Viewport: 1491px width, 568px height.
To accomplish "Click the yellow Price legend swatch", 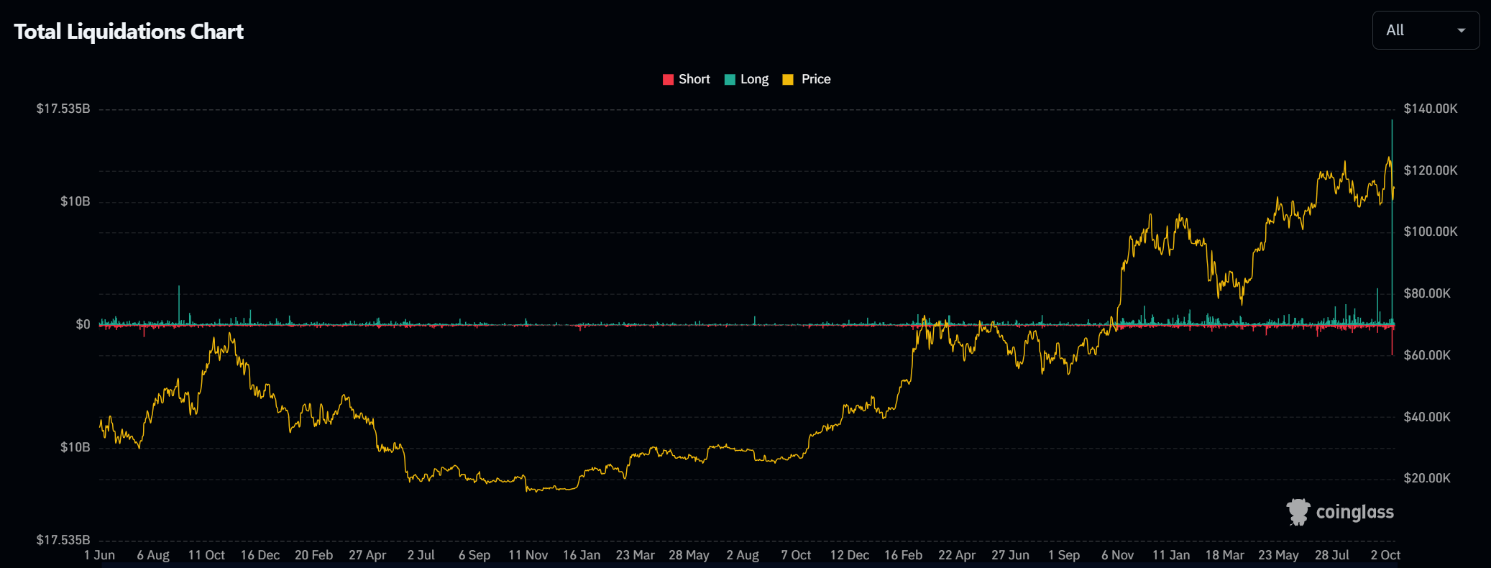I will pos(788,79).
